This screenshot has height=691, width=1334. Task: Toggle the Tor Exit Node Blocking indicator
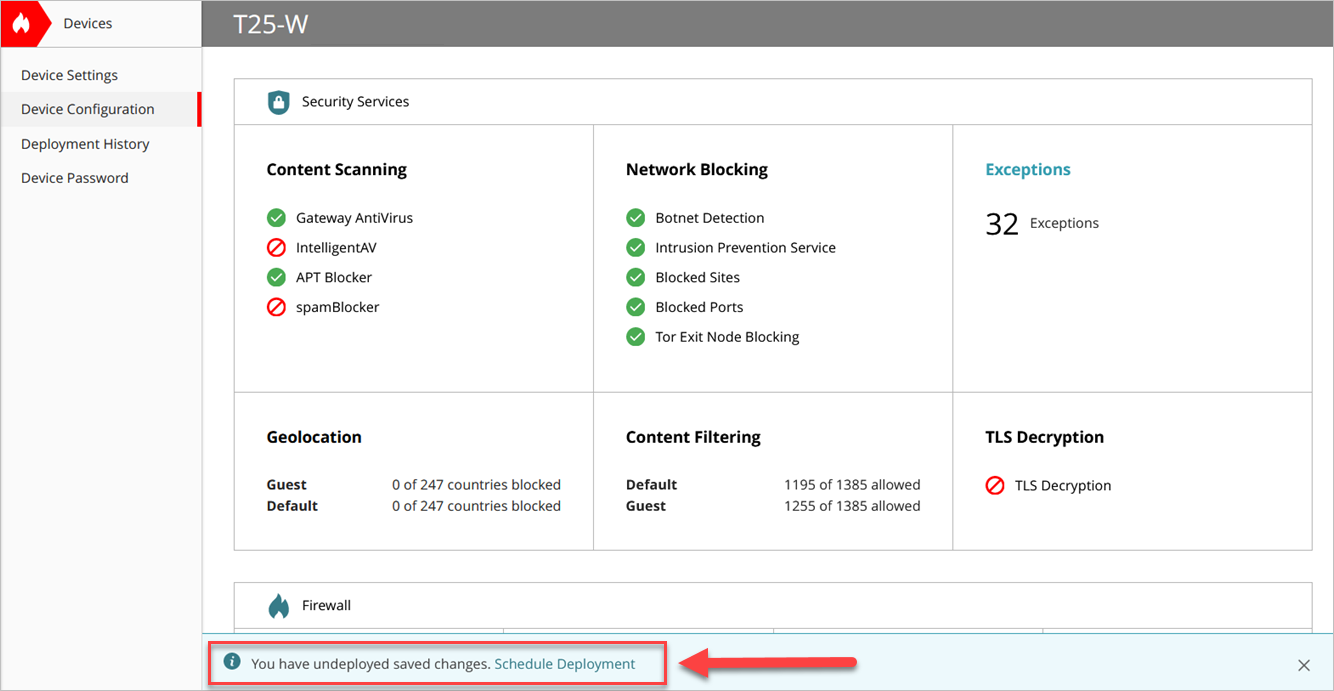635,337
